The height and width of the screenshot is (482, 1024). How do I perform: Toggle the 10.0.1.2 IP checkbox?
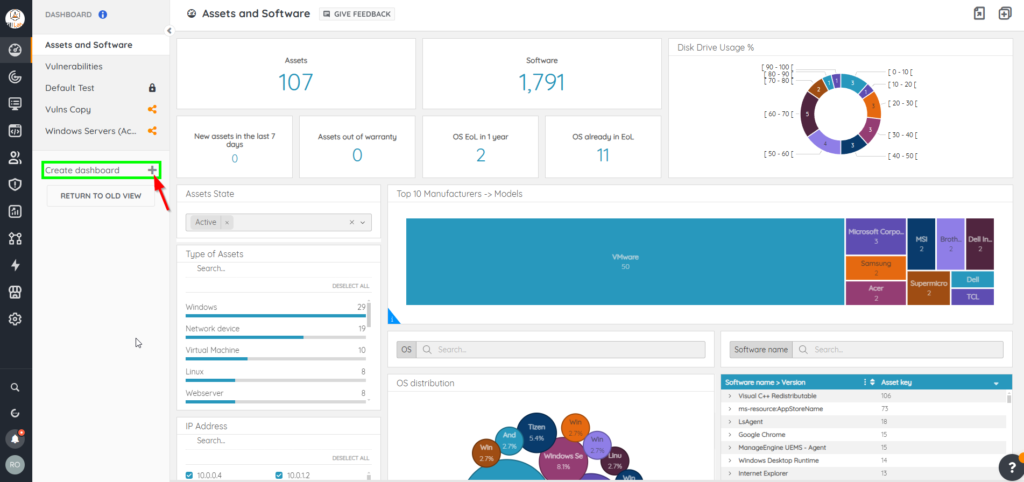280,475
